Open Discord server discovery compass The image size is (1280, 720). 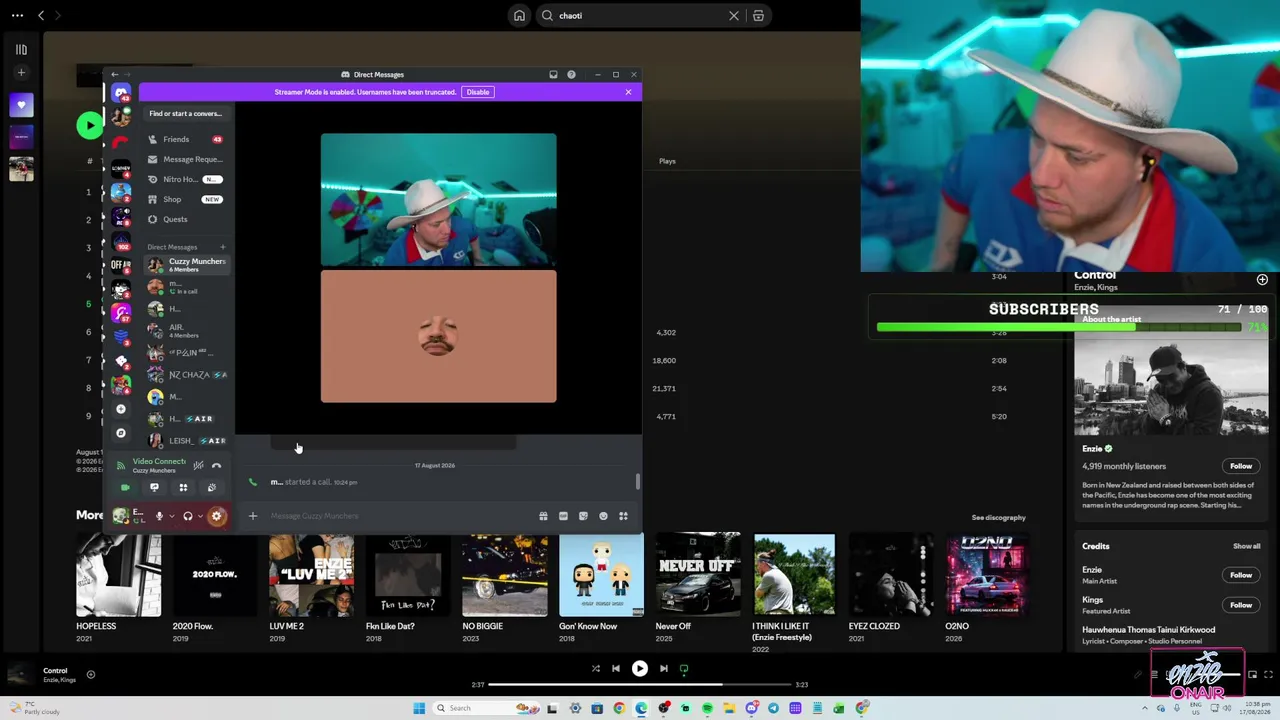[121, 433]
